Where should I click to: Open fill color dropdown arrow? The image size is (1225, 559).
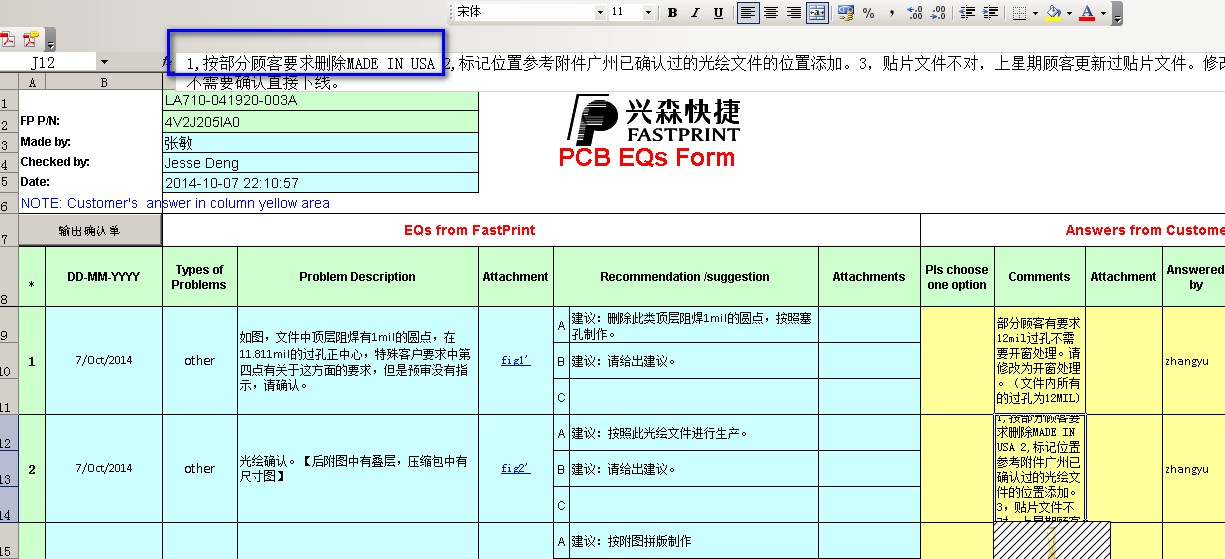pyautogui.click(x=1068, y=13)
